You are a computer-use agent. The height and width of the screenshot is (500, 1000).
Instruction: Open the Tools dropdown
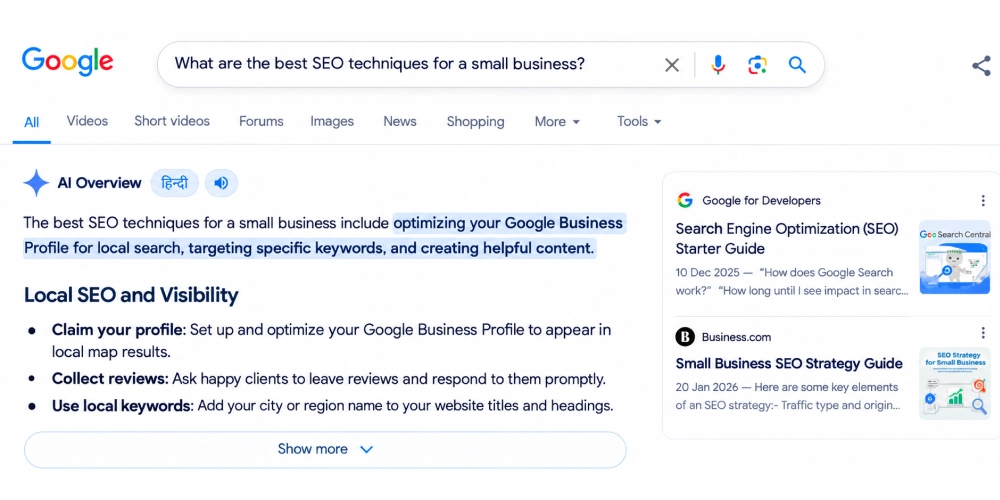(x=639, y=121)
